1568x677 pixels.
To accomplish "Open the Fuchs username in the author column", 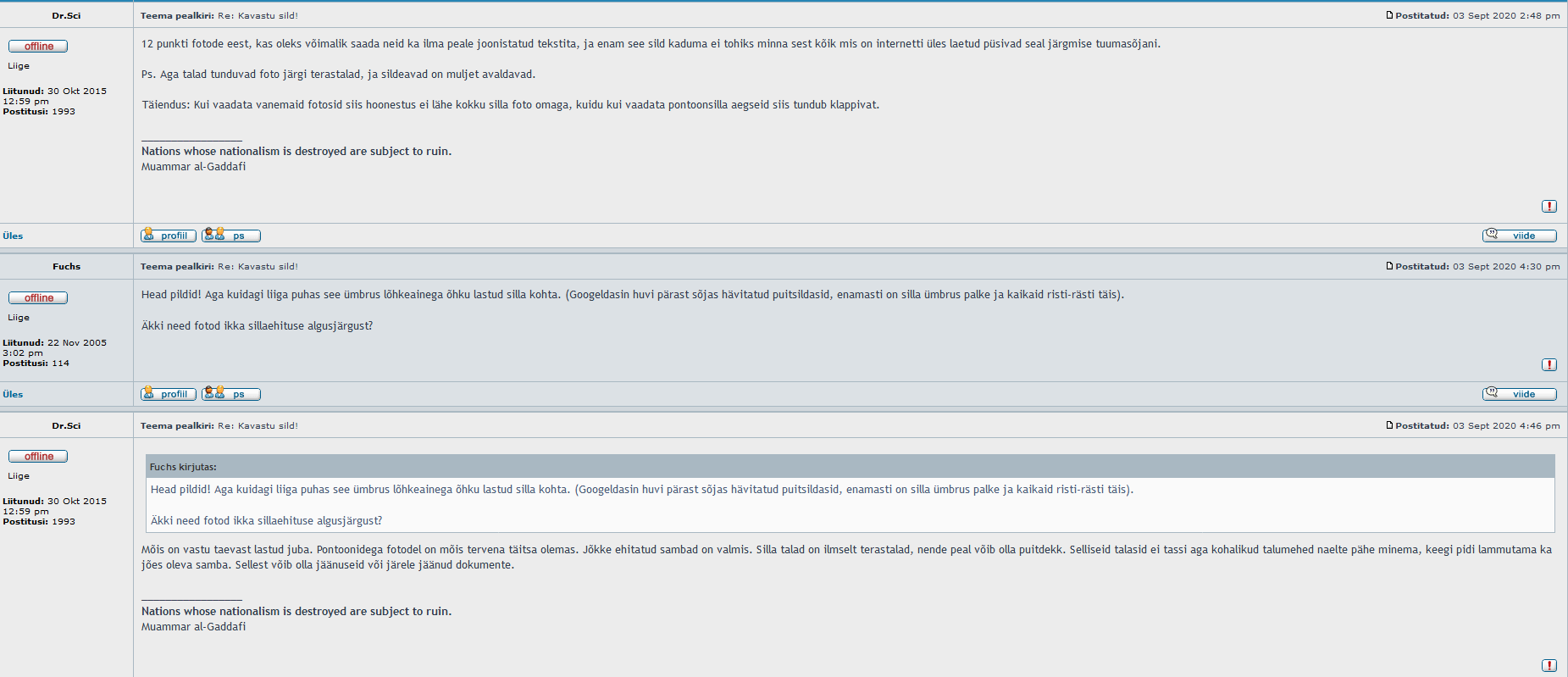I will point(66,266).
